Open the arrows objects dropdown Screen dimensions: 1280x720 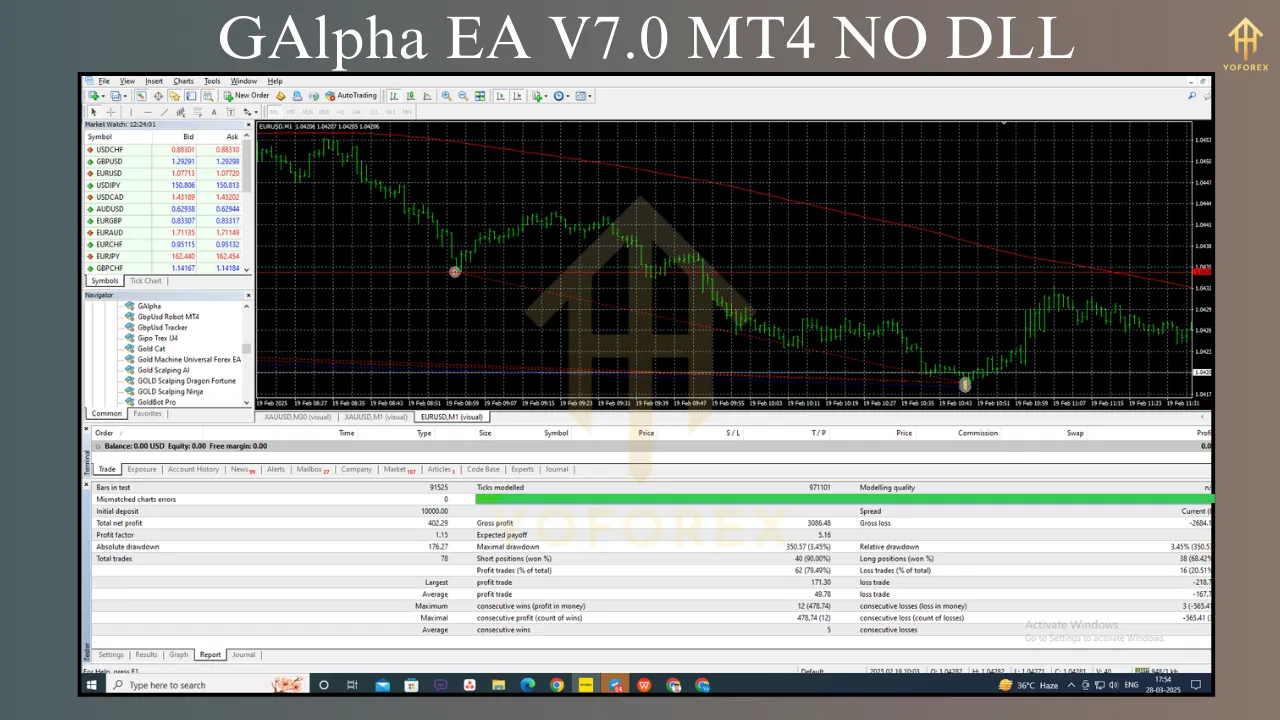pyautogui.click(x=250, y=112)
